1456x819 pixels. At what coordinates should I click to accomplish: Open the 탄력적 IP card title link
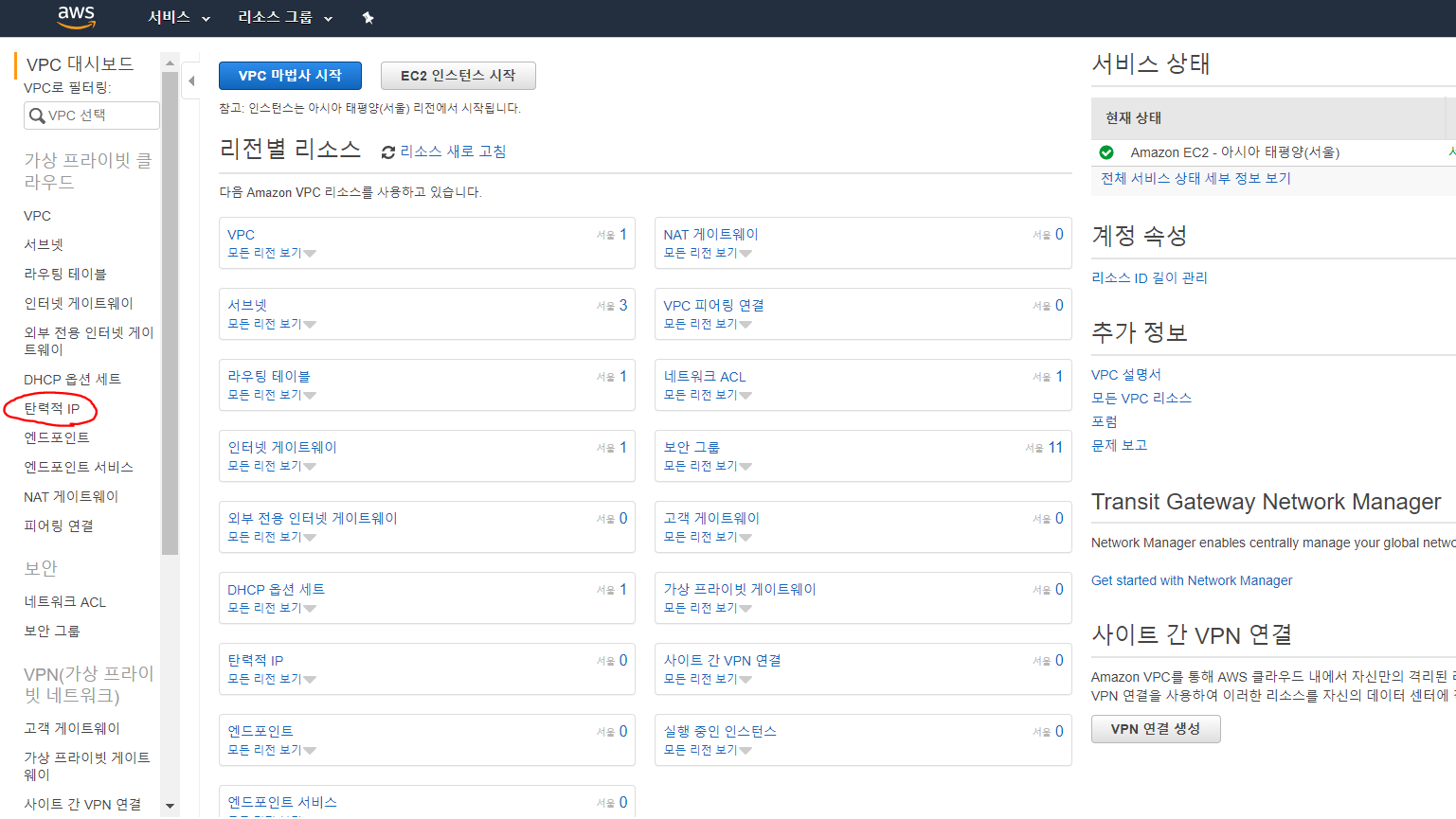pyautogui.click(x=256, y=661)
